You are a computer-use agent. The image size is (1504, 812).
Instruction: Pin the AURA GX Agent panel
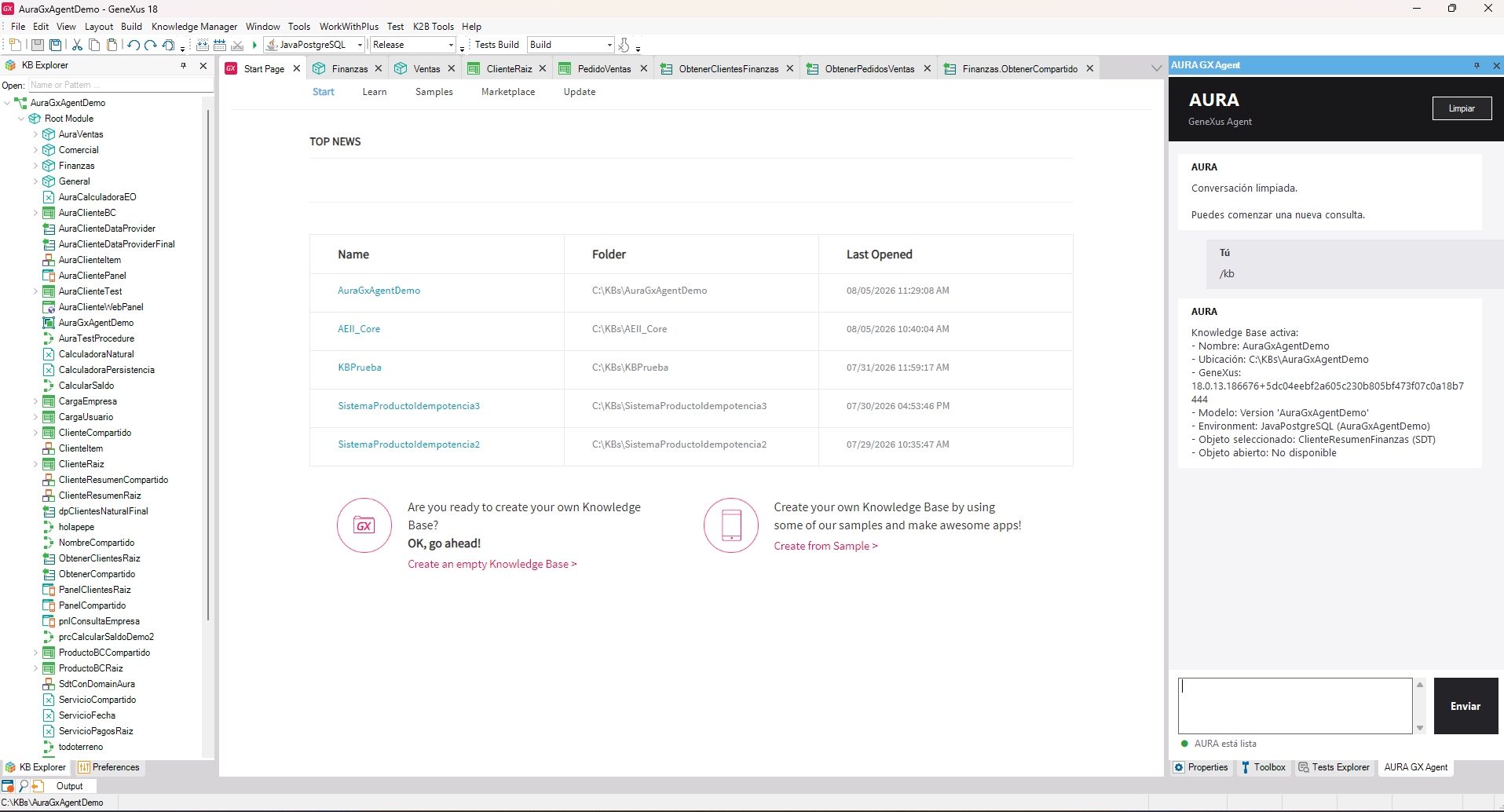click(x=1477, y=65)
